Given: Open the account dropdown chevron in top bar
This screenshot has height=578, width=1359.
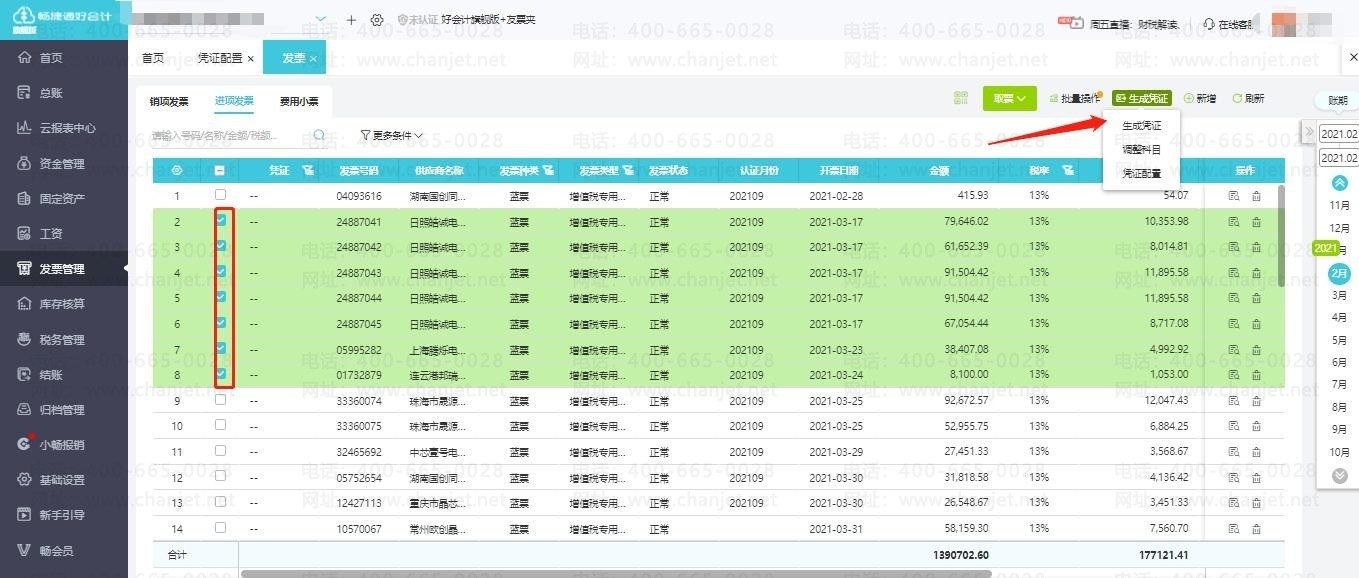Looking at the screenshot, I should click(321, 20).
